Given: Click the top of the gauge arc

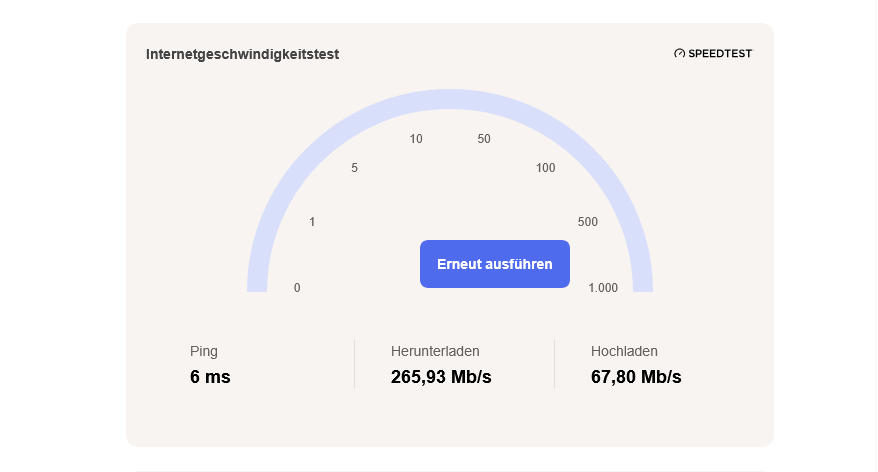Looking at the screenshot, I should point(450,99).
